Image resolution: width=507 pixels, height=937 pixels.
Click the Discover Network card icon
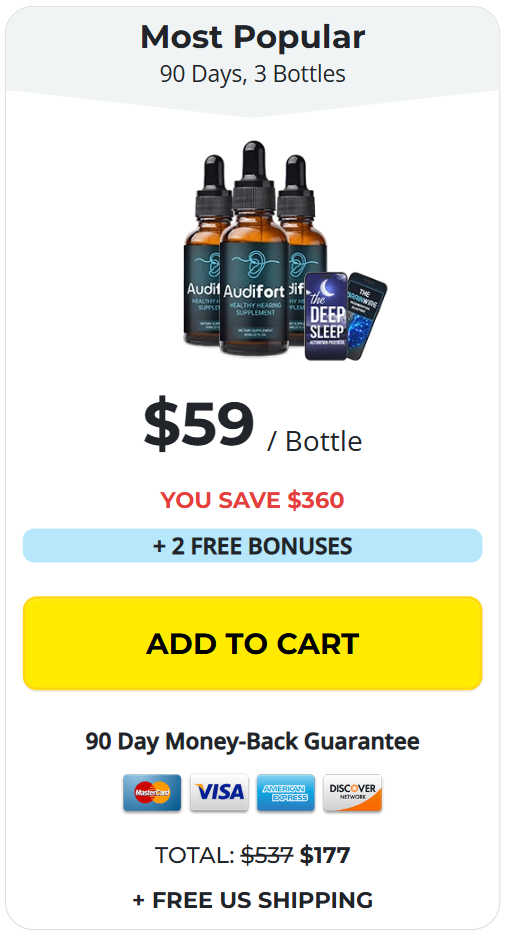[x=353, y=793]
